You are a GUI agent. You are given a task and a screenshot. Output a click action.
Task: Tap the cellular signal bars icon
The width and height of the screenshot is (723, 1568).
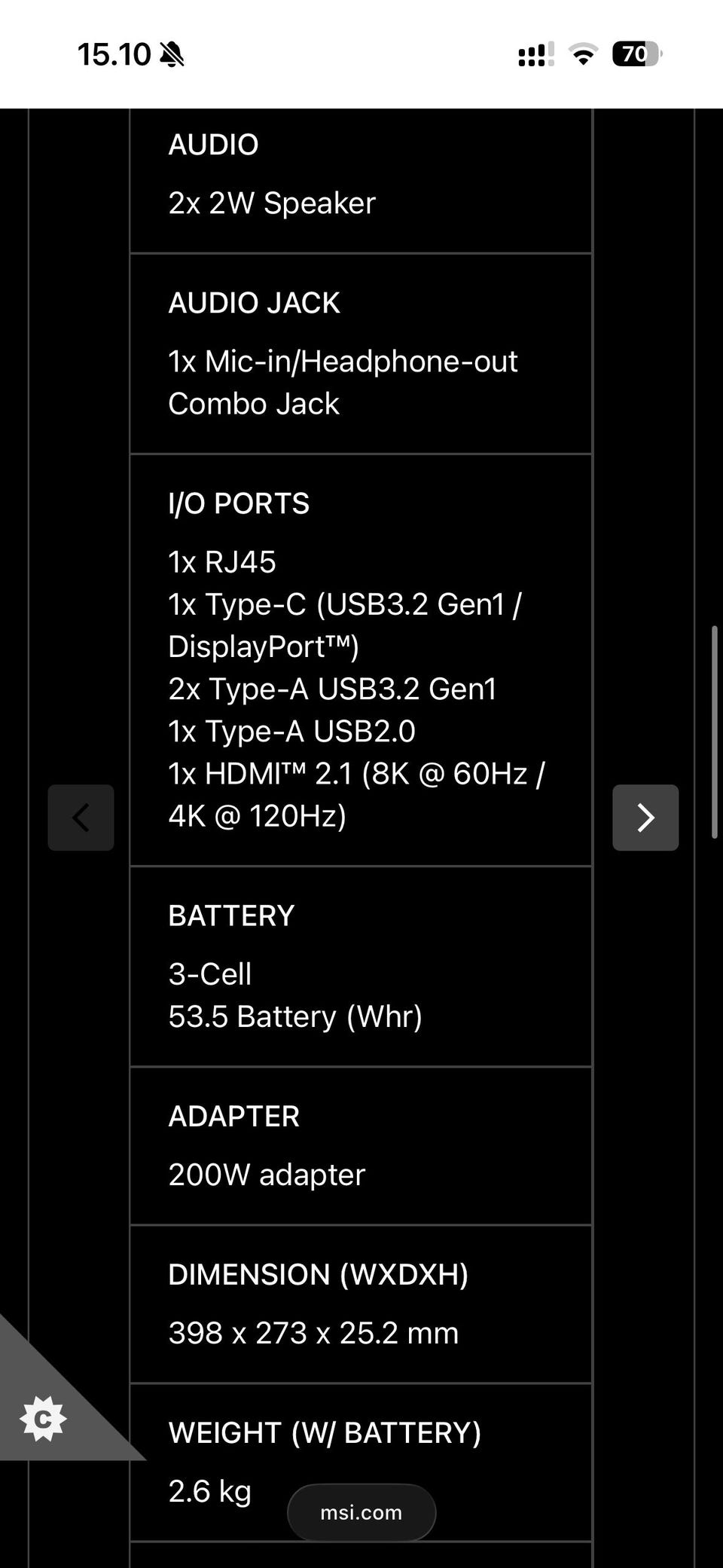535,54
